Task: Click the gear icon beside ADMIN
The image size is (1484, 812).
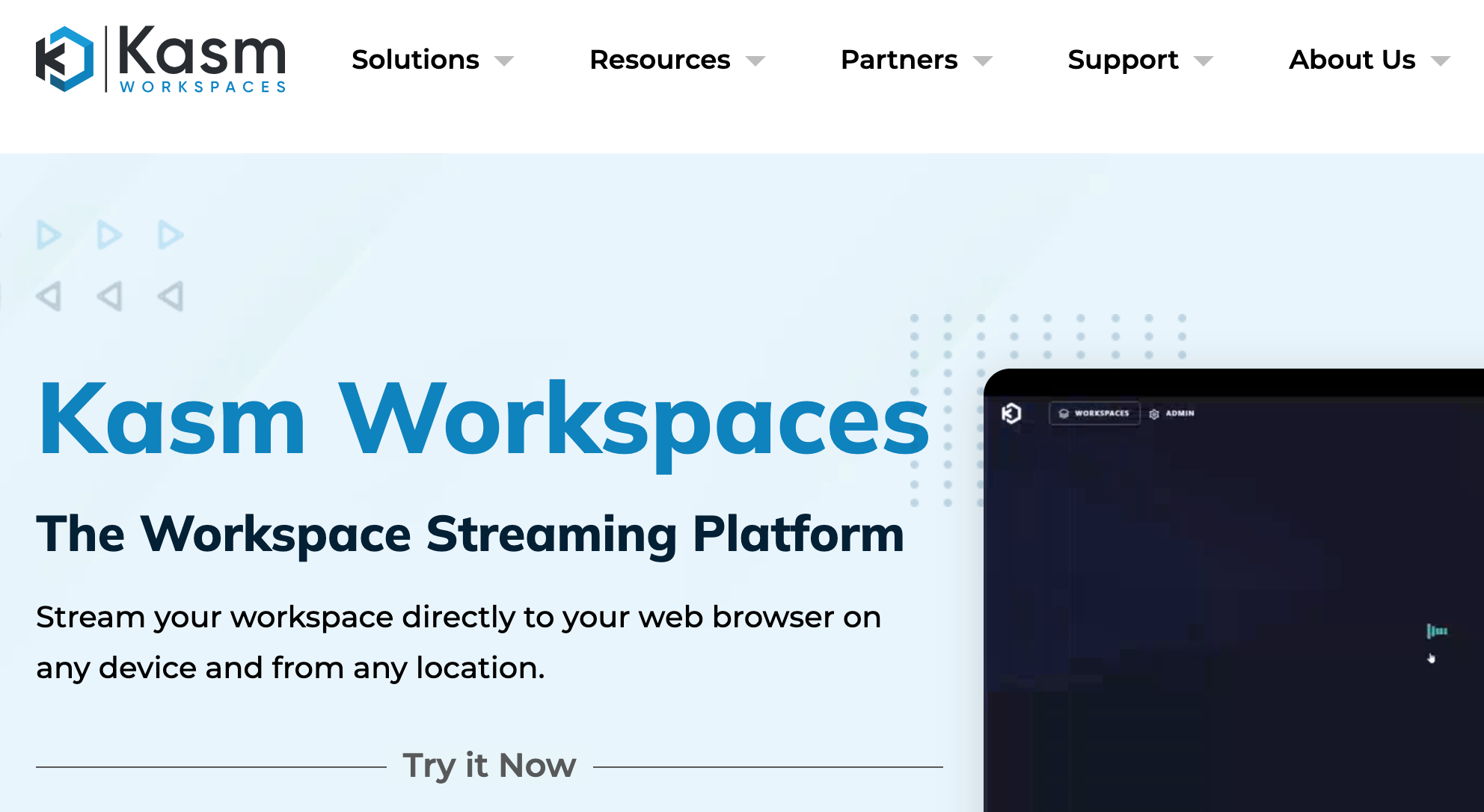Action: click(1154, 413)
